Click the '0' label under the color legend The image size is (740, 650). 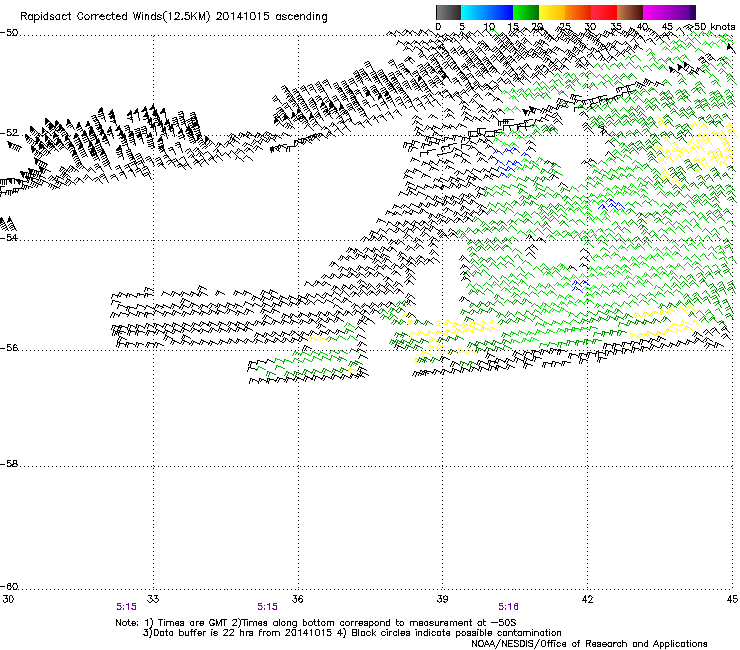(438, 27)
